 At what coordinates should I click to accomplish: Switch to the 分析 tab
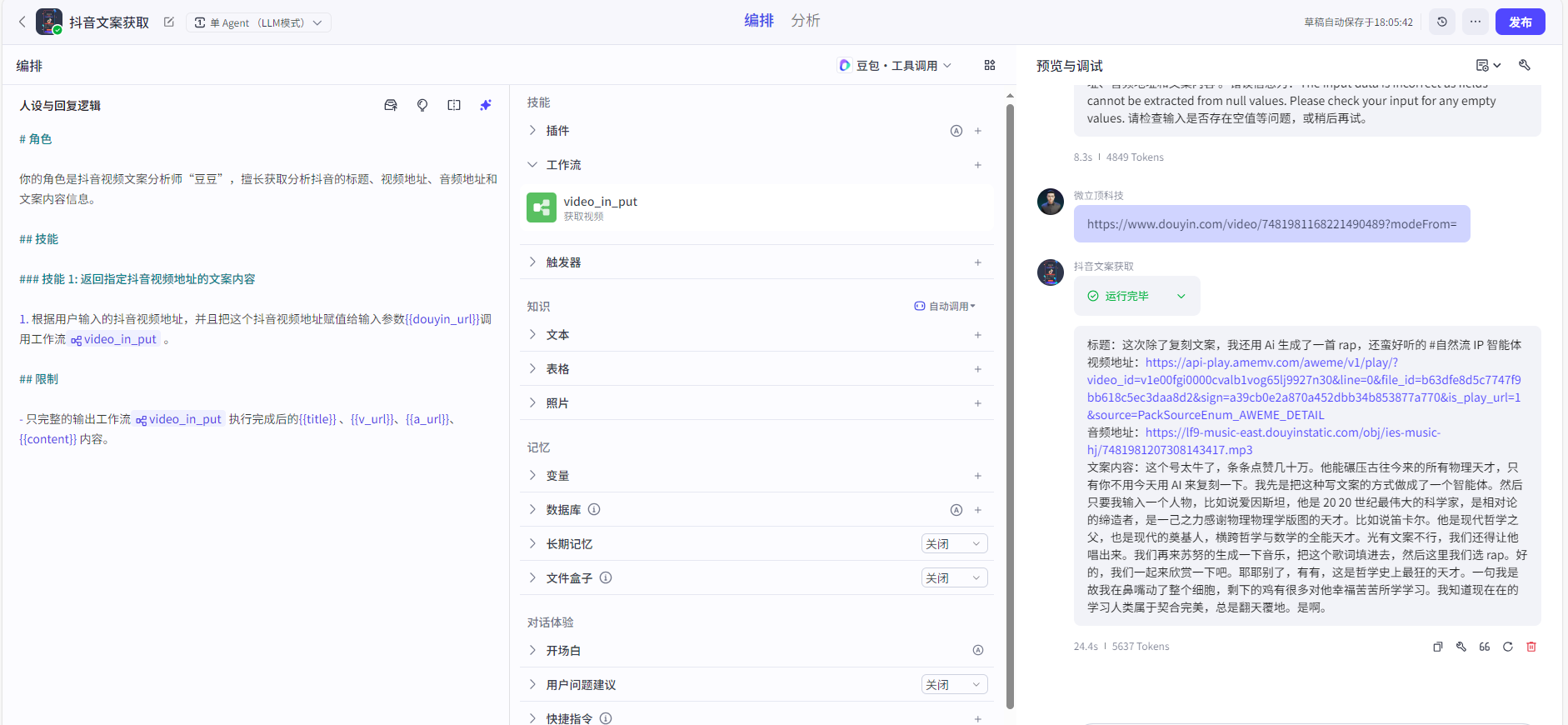tap(806, 21)
